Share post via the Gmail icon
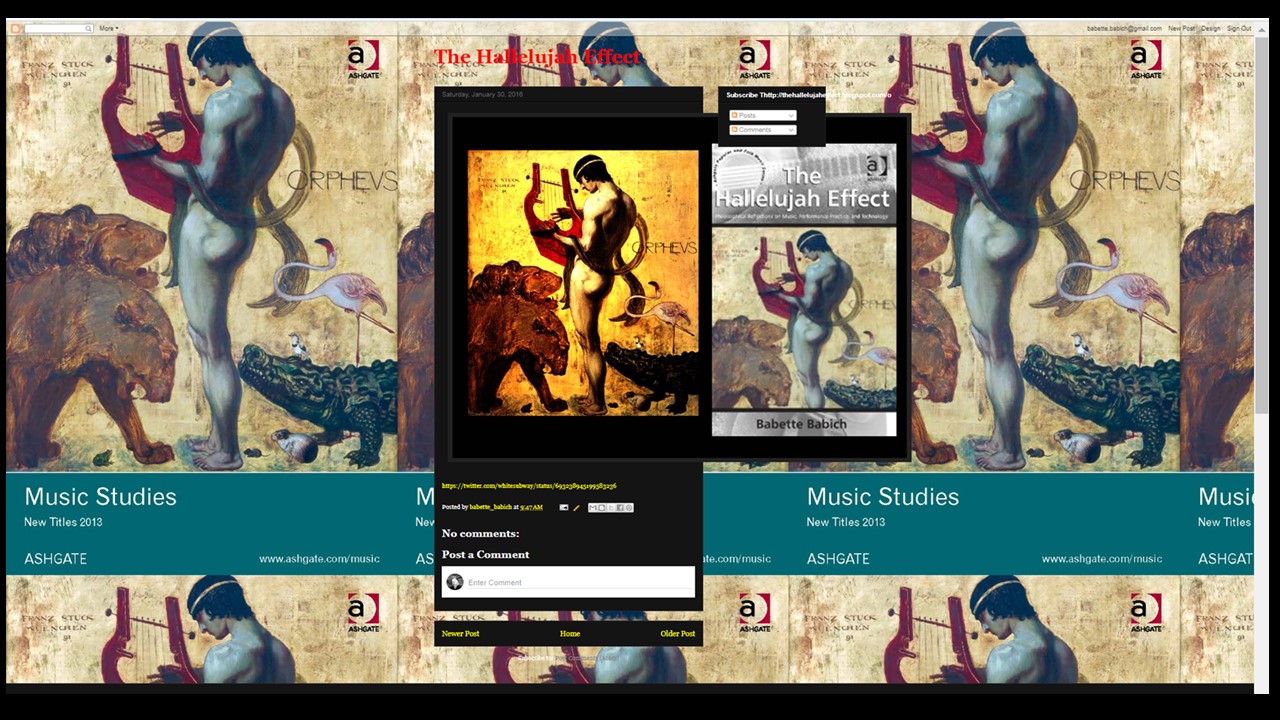This screenshot has height=720, width=1280. coord(593,508)
